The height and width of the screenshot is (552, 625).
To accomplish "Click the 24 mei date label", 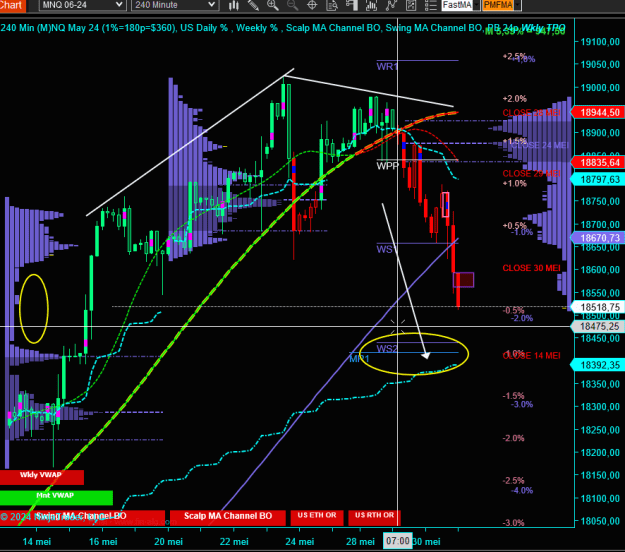I will coord(300,542).
